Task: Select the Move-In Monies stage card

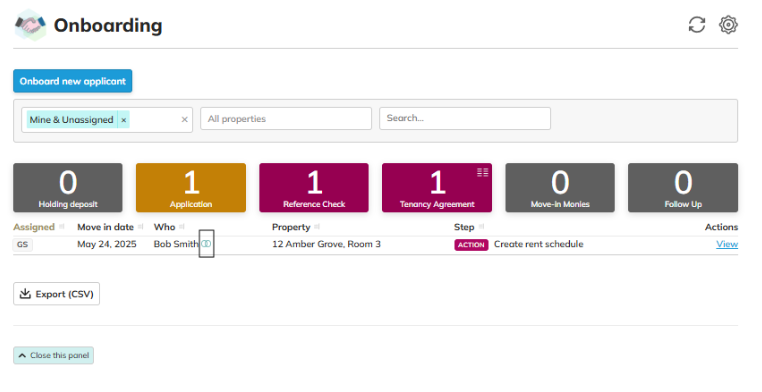Action: point(560,188)
